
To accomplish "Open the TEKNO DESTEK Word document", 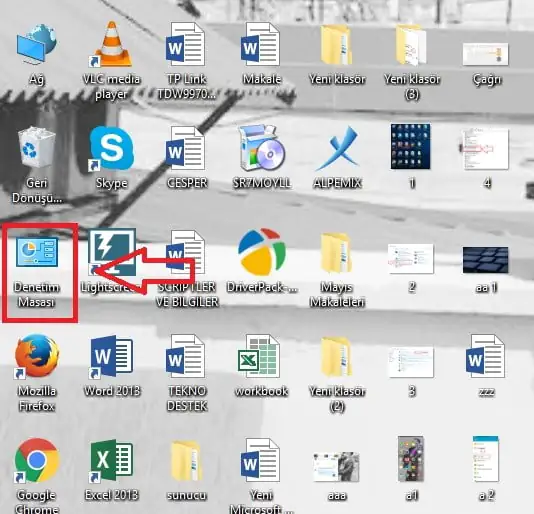I will 186,356.
